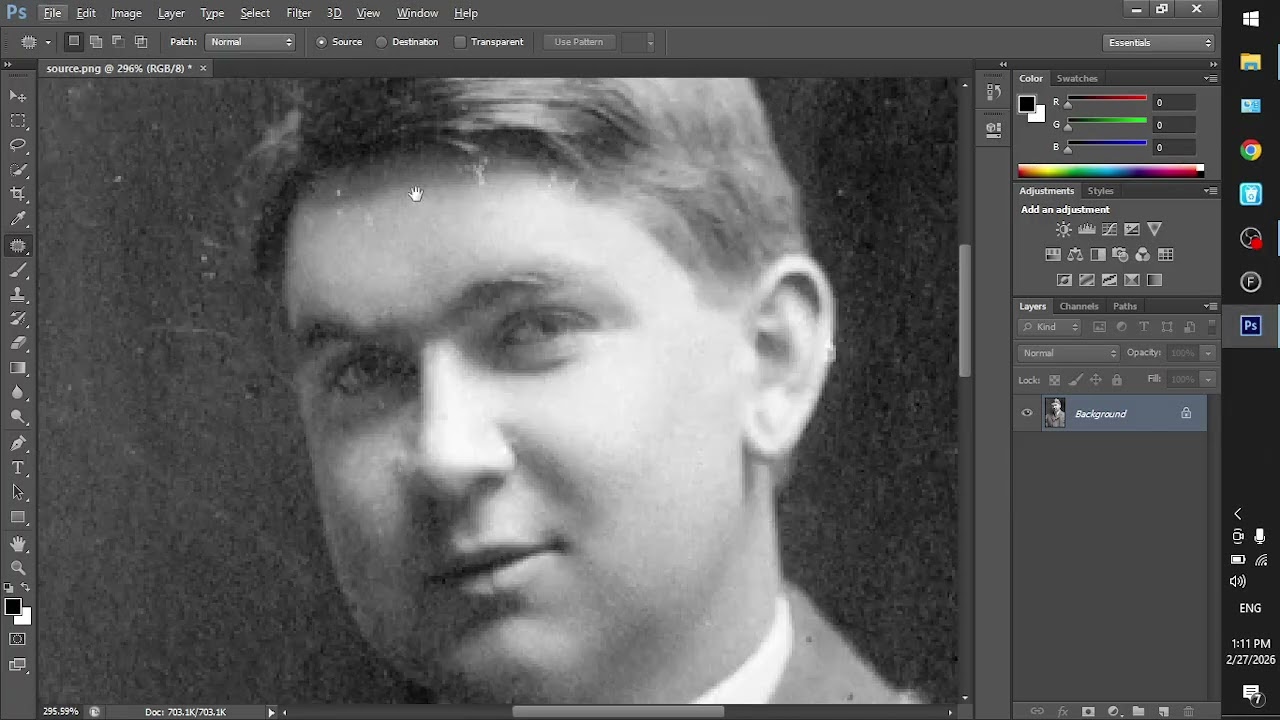Select the Zoom tool in toolbox
Screen dimensions: 1280x720
tap(18, 567)
